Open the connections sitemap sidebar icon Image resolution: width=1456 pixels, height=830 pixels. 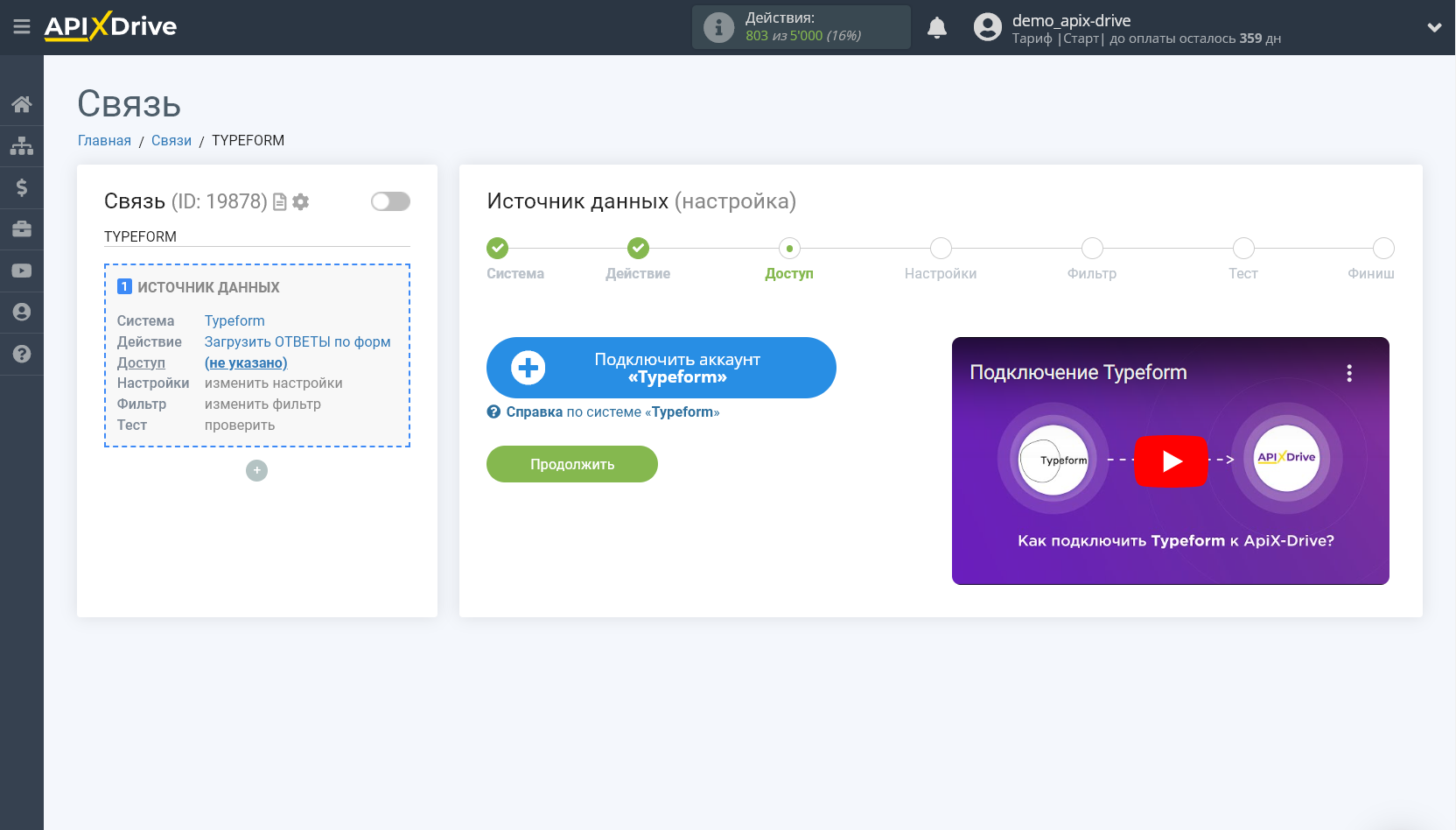tap(22, 145)
